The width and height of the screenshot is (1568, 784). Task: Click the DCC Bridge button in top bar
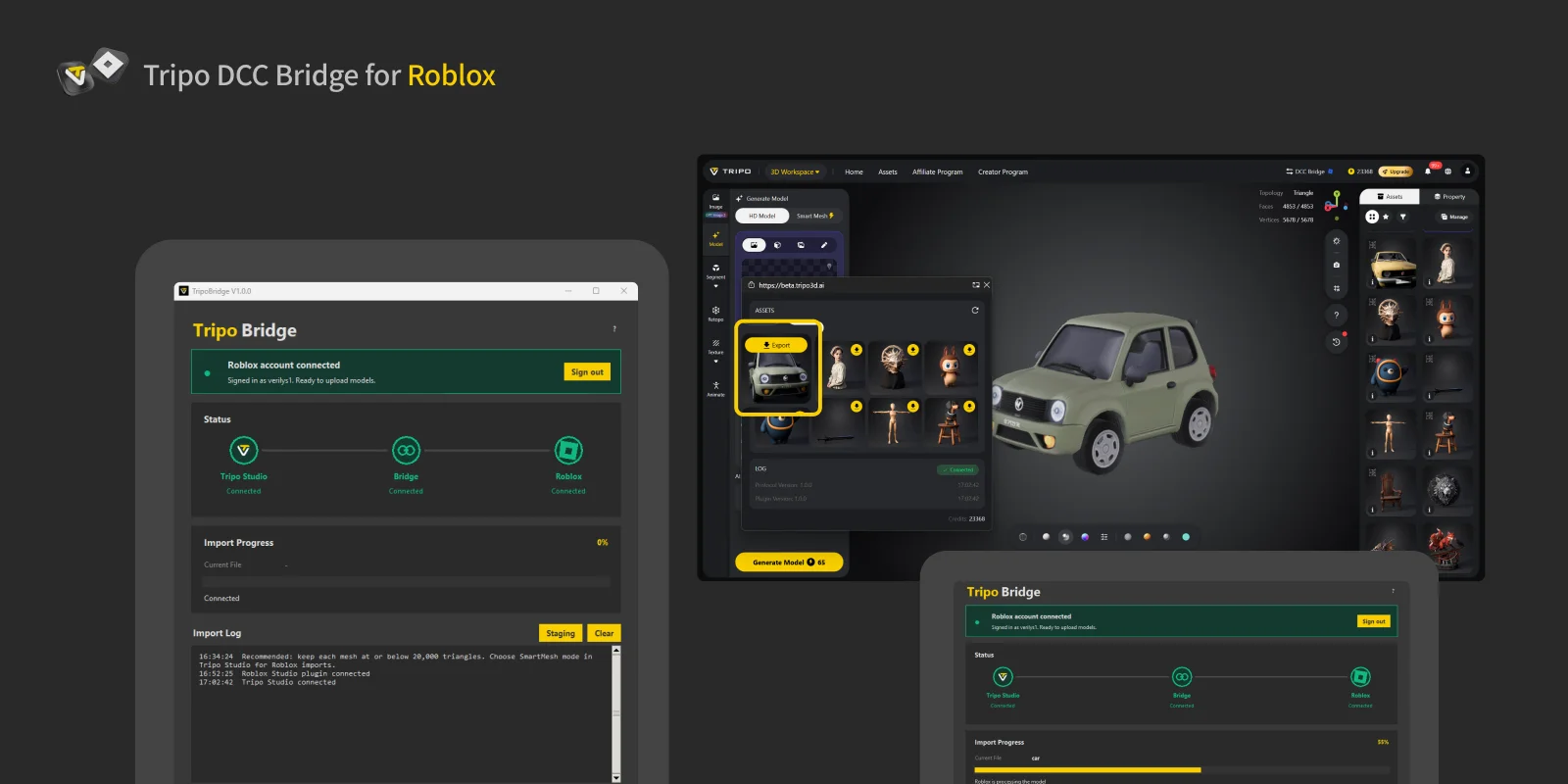click(x=1309, y=171)
